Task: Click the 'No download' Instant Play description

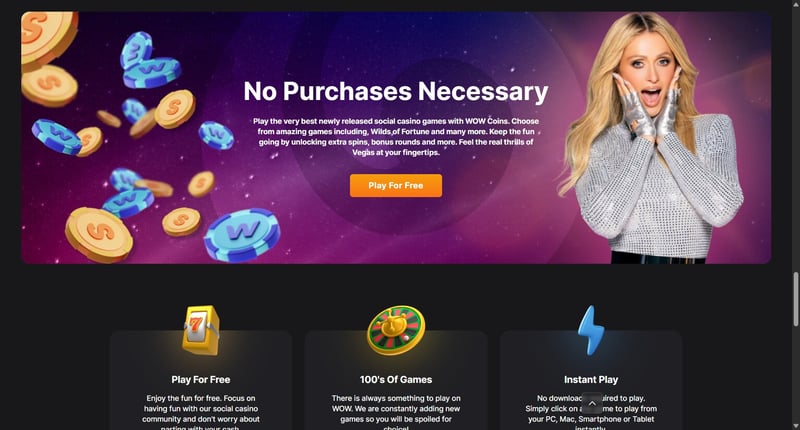Action: [591, 412]
